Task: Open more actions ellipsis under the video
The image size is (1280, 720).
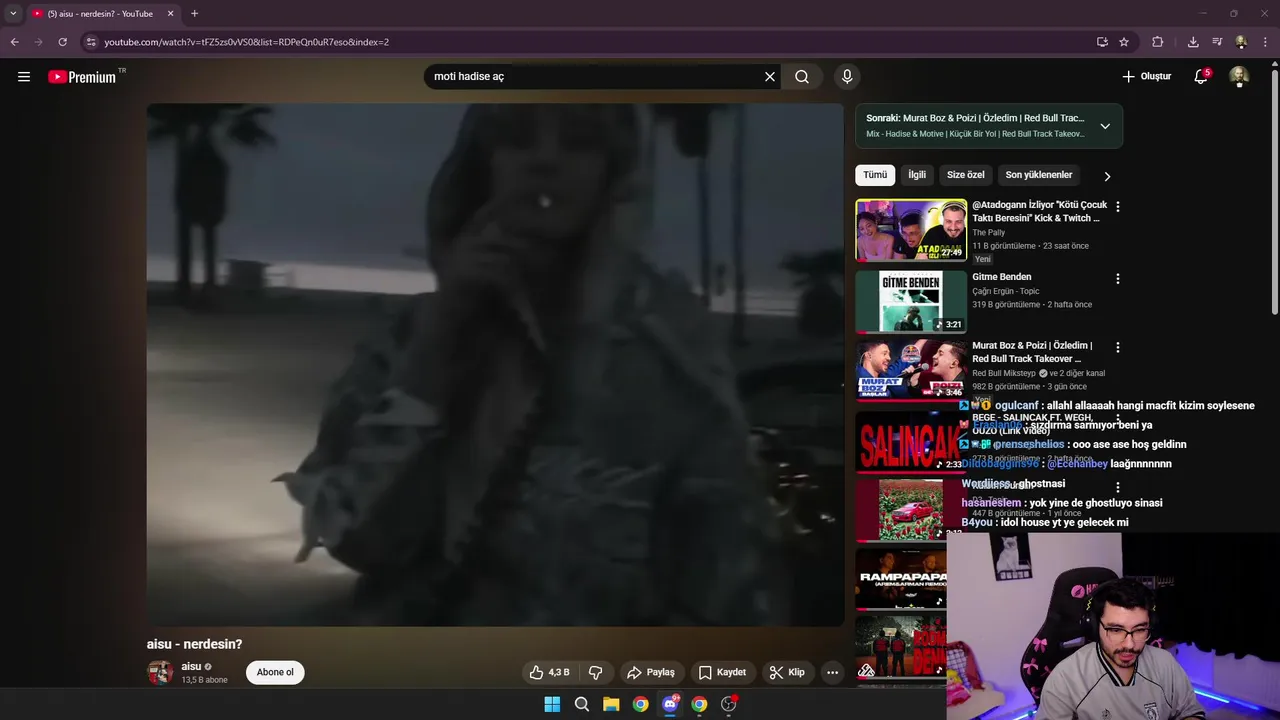Action: pos(832,672)
